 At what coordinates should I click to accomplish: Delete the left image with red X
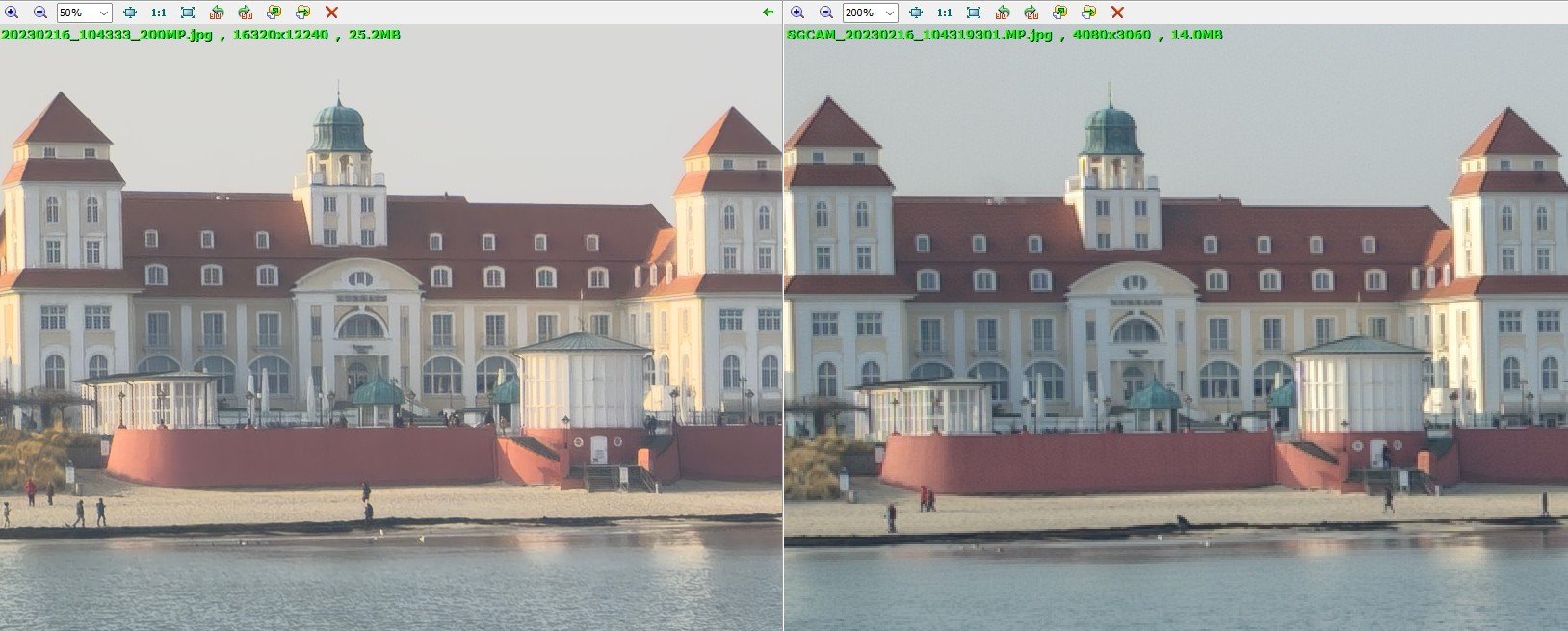pos(331,13)
